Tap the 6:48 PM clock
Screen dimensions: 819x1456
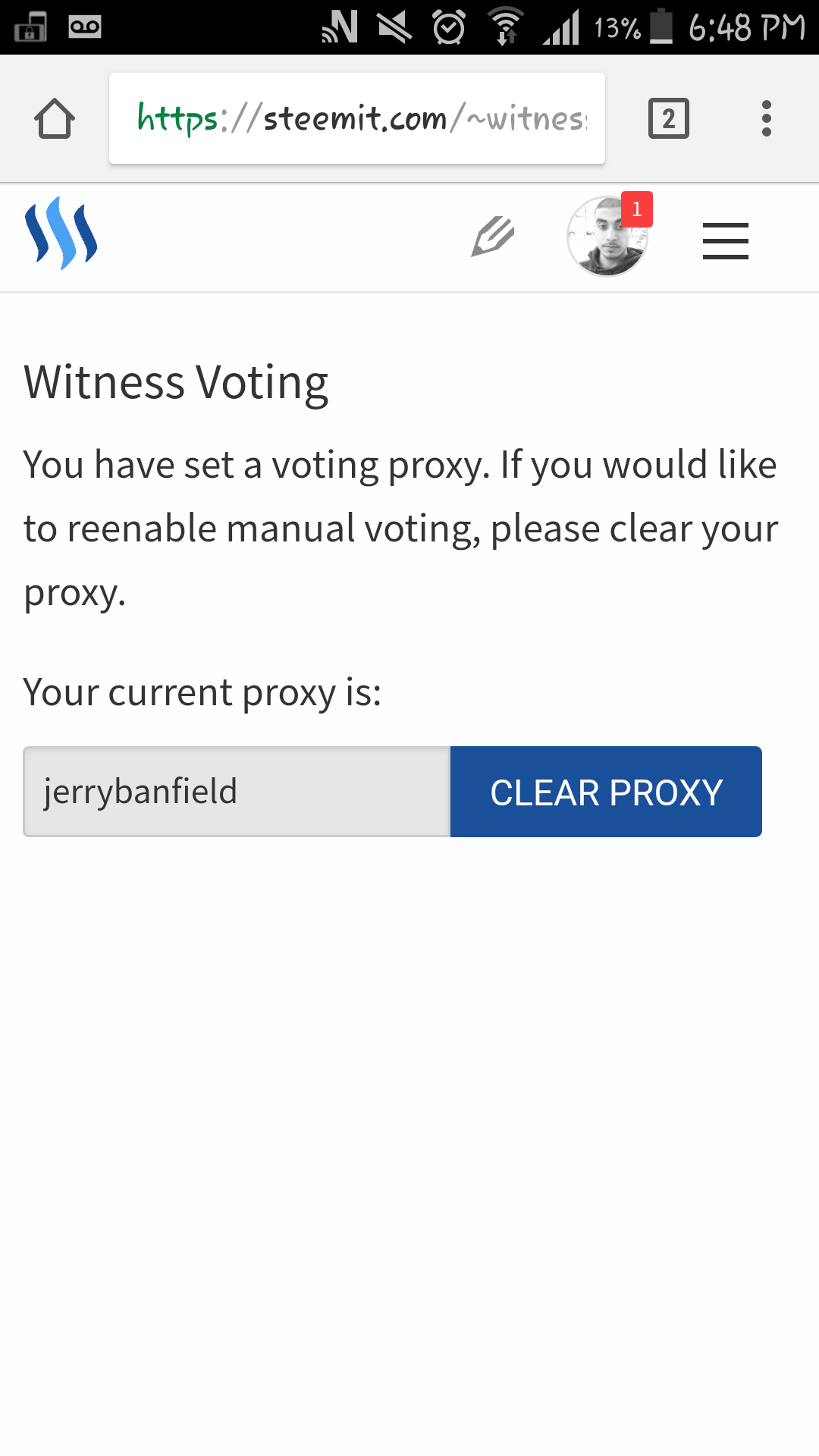coord(747,28)
